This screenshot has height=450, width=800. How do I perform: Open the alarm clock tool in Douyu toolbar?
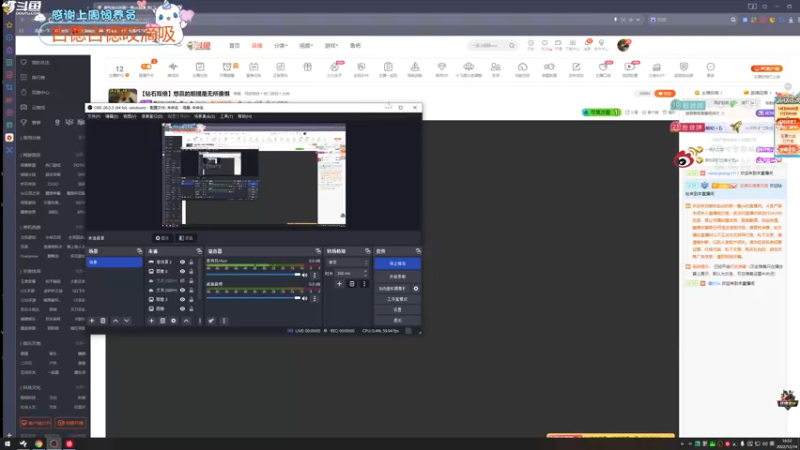point(227,67)
